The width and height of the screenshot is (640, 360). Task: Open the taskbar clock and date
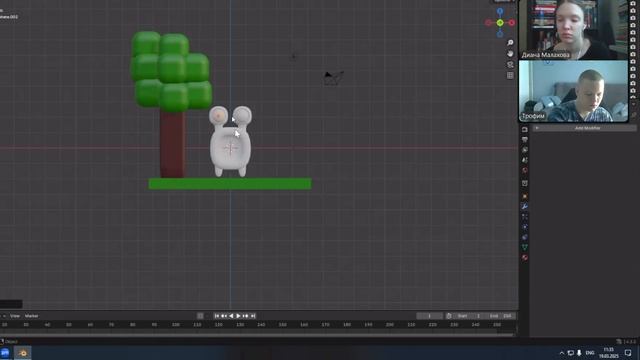click(609, 353)
